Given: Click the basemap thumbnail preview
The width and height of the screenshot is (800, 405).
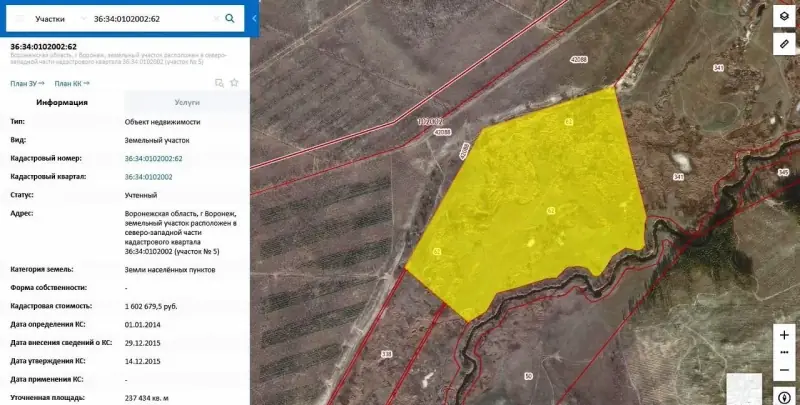Looking at the screenshot, I should point(744,389).
